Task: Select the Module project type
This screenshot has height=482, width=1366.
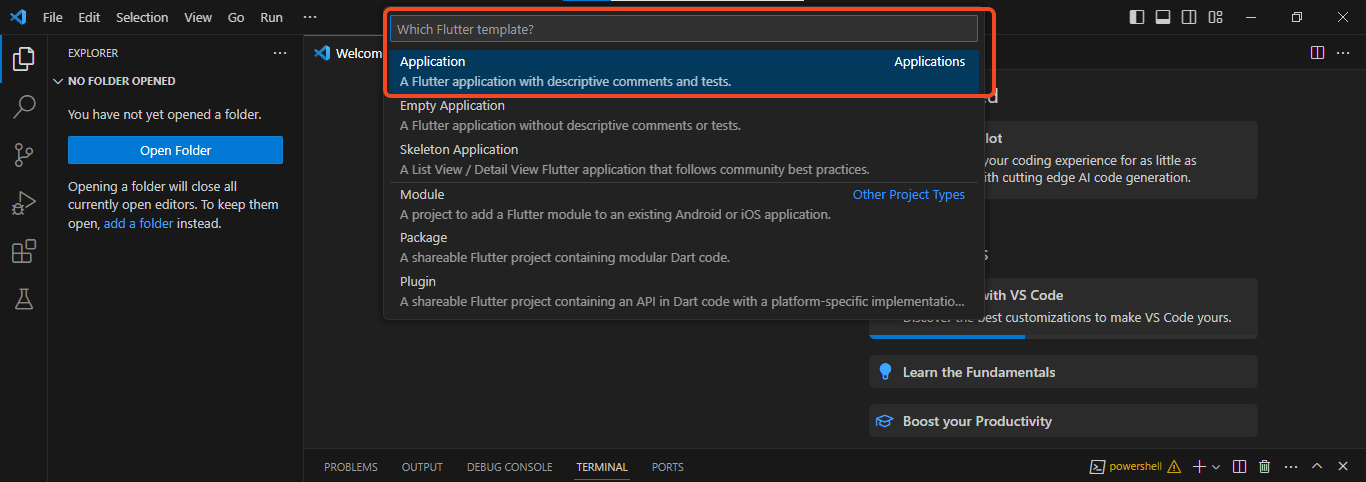Action: (x=683, y=204)
